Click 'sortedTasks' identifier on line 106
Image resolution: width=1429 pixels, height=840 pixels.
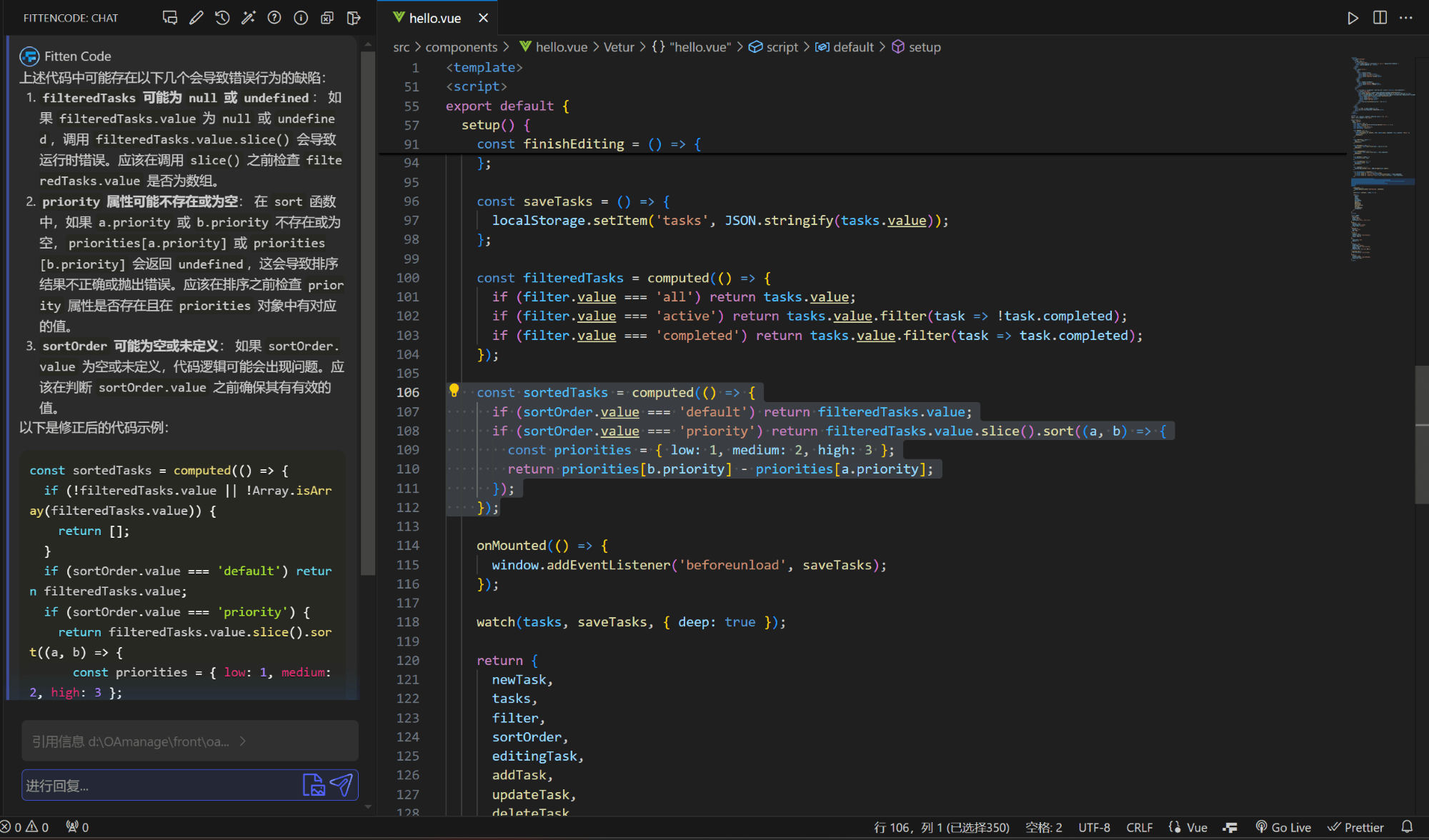[565, 393]
